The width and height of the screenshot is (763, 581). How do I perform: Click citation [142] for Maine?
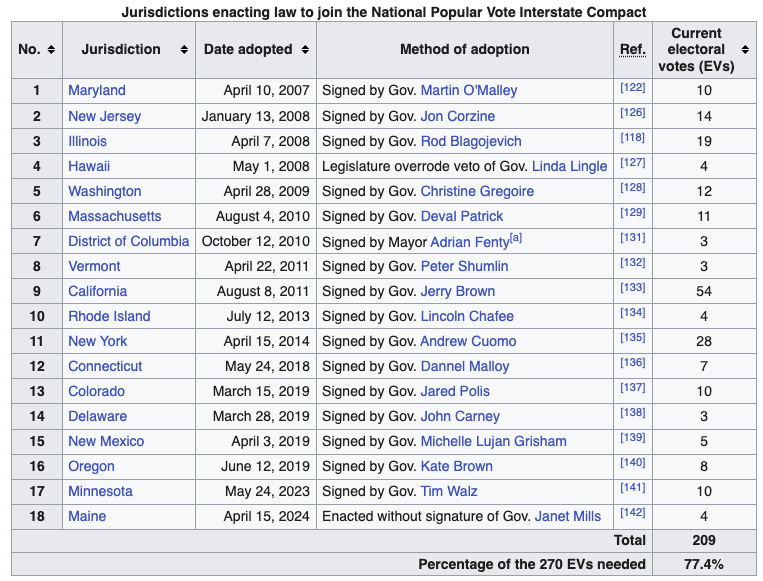[x=632, y=514]
